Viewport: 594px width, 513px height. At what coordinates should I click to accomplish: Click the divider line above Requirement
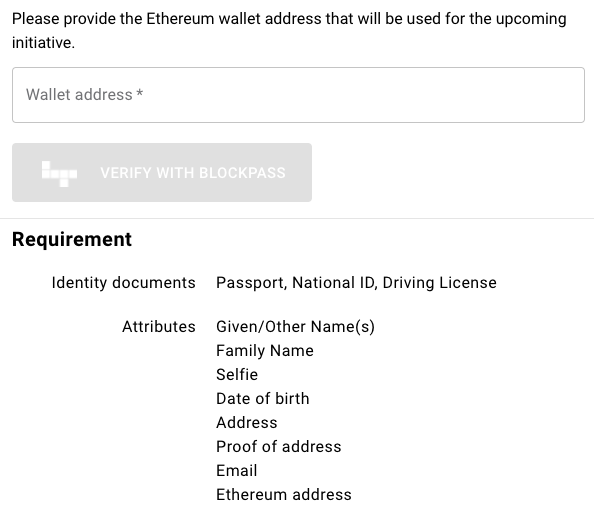tap(297, 219)
